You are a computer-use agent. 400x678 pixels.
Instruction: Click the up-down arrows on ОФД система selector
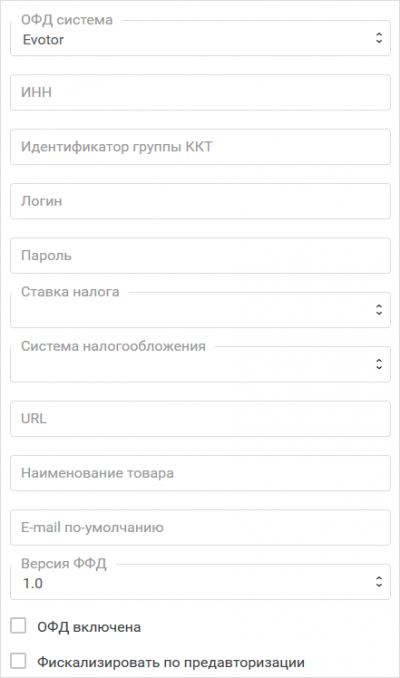(x=379, y=38)
